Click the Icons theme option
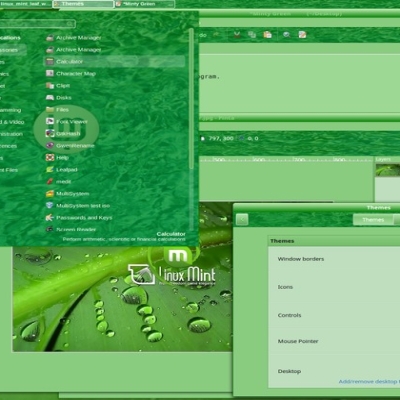The width and height of the screenshot is (400, 400). pyautogui.click(x=285, y=287)
